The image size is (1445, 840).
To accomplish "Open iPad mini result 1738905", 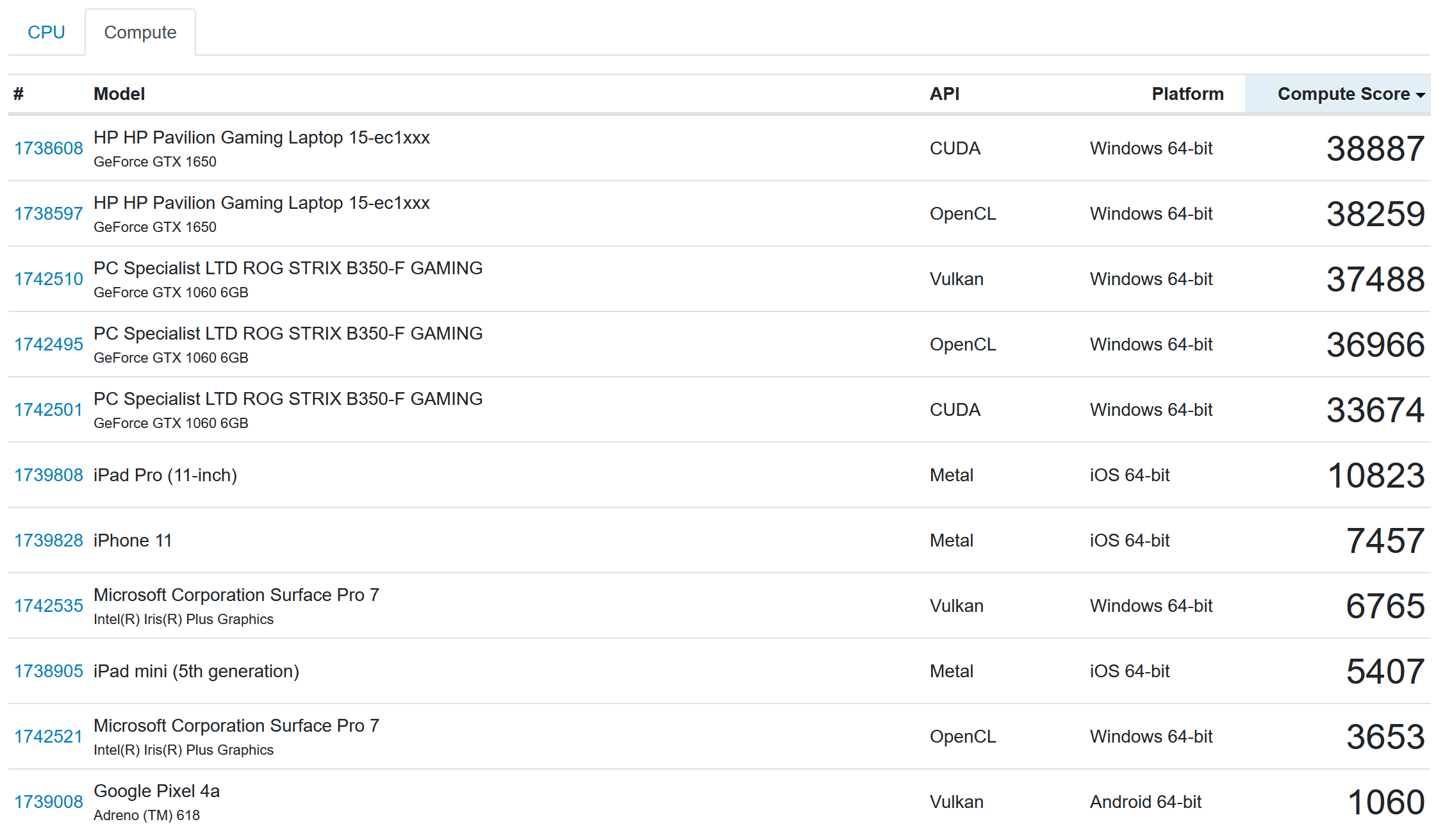I will (49, 671).
